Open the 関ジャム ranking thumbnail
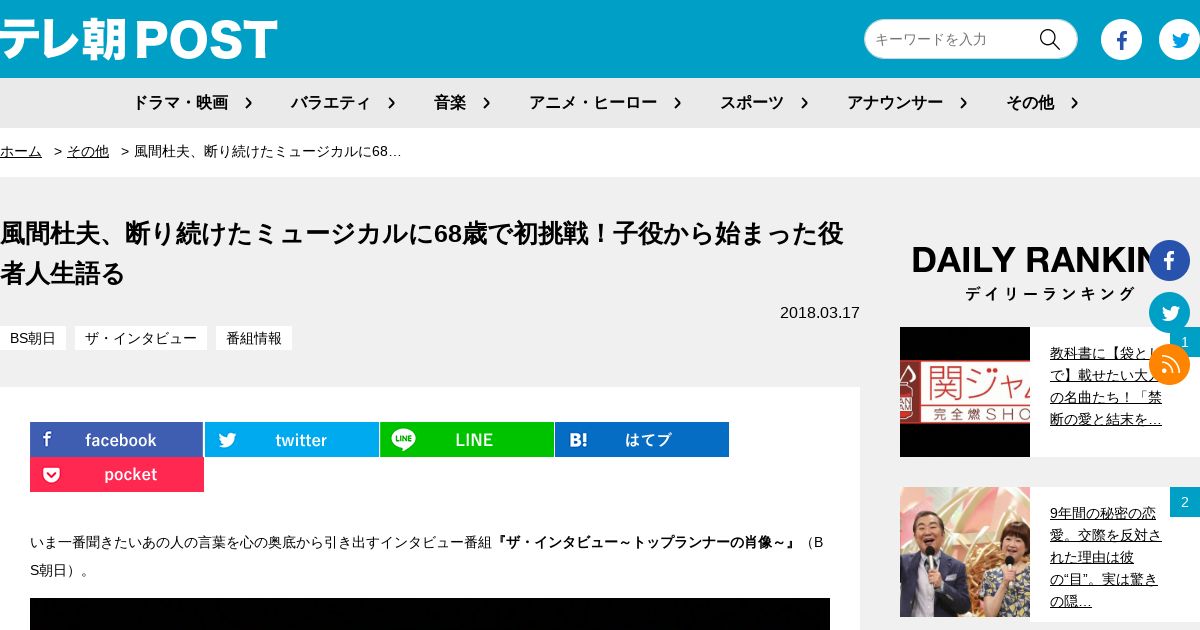The image size is (1200, 630). pyautogui.click(x=965, y=392)
